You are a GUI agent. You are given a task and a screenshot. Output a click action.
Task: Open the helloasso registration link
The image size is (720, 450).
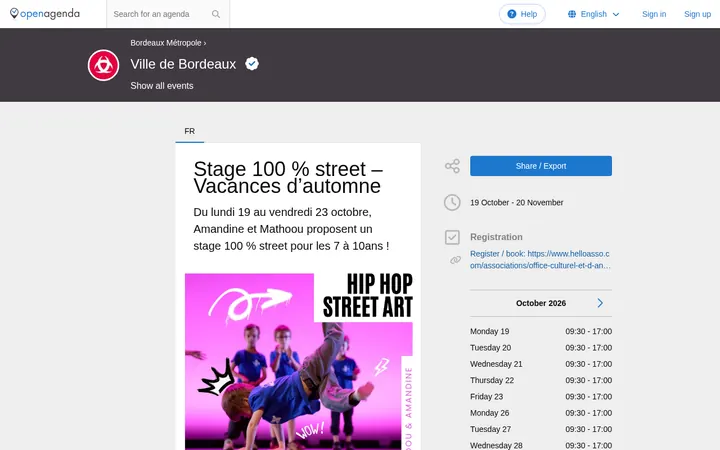coord(540,259)
